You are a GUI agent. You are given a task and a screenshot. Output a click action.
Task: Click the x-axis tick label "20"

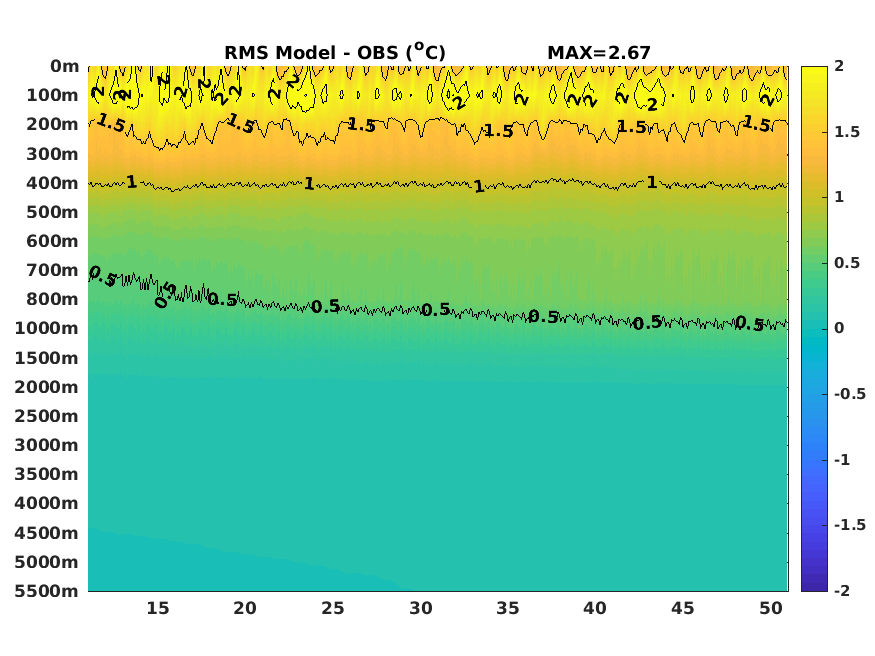pos(245,608)
